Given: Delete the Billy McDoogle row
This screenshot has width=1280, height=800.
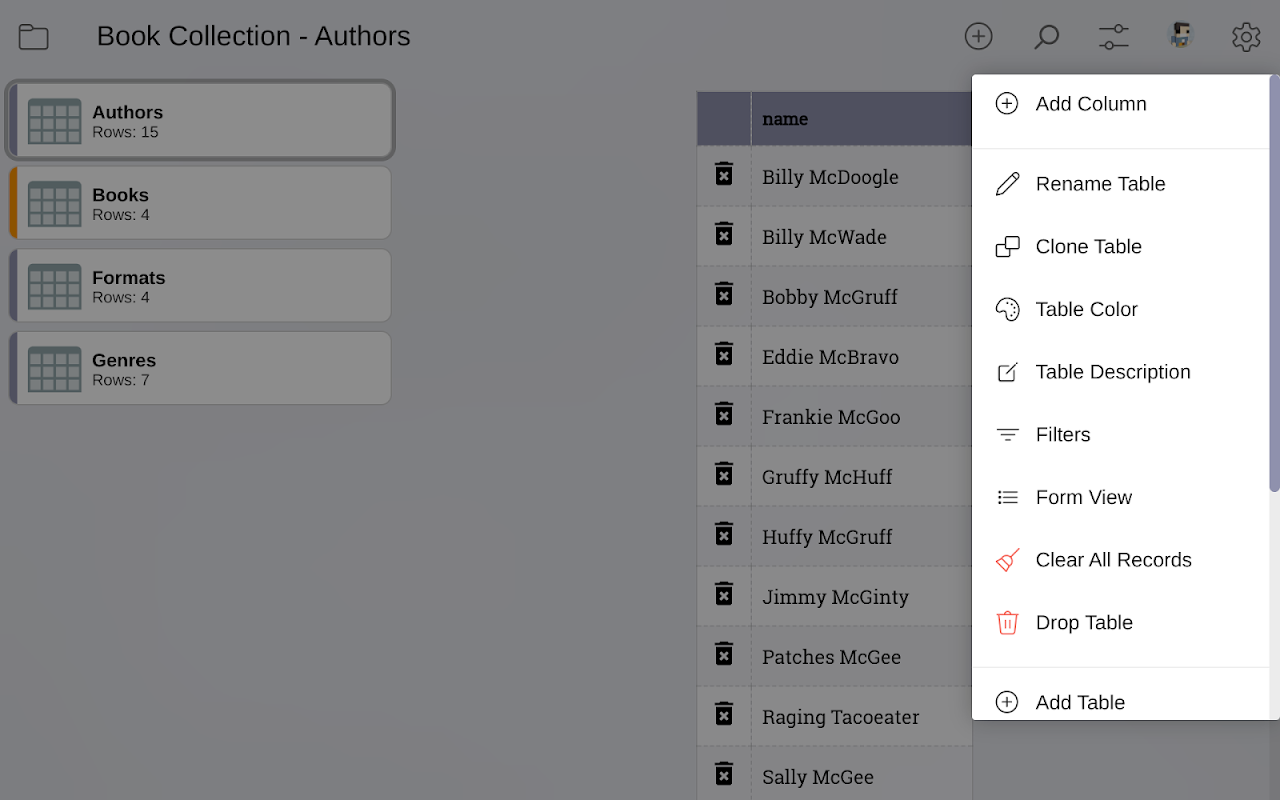Looking at the screenshot, I should pyautogui.click(x=724, y=175).
